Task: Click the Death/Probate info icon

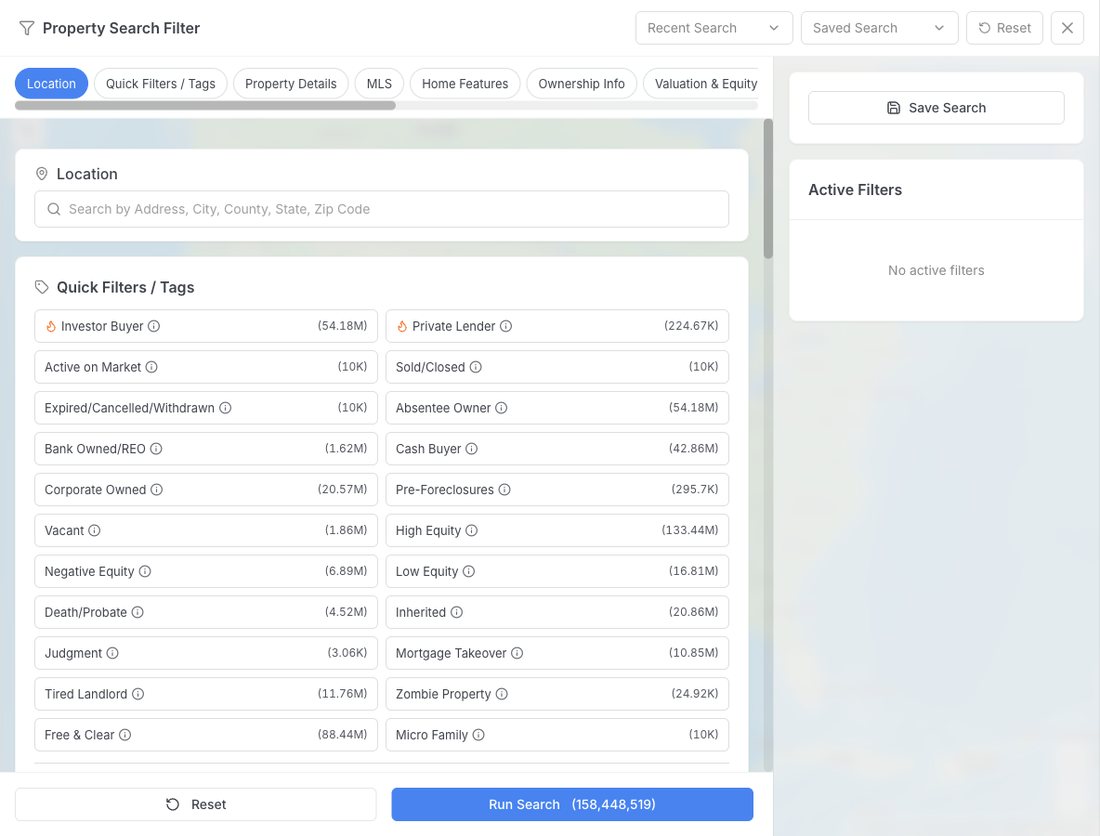Action: (138, 612)
